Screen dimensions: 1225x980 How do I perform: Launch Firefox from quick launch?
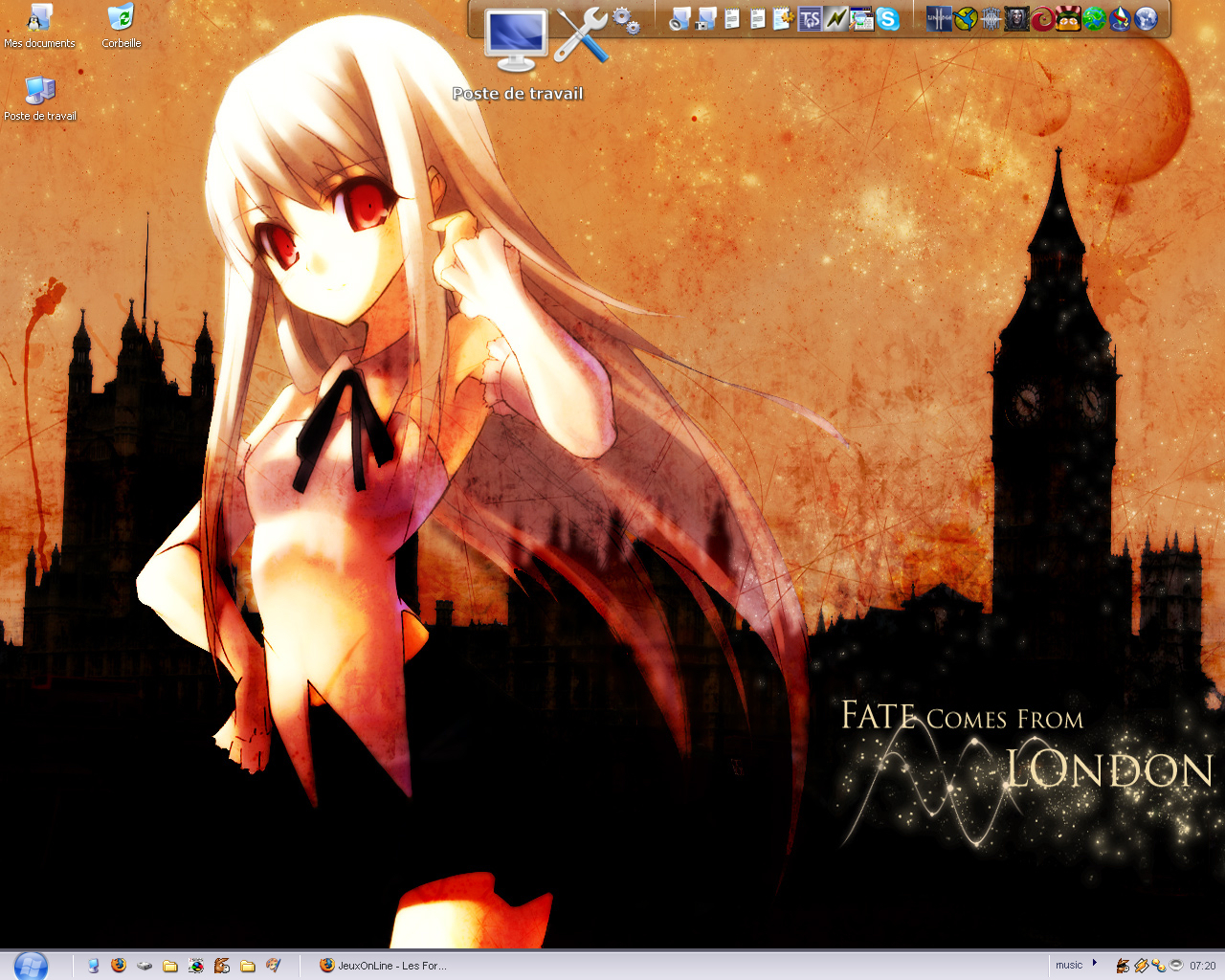coord(119,966)
